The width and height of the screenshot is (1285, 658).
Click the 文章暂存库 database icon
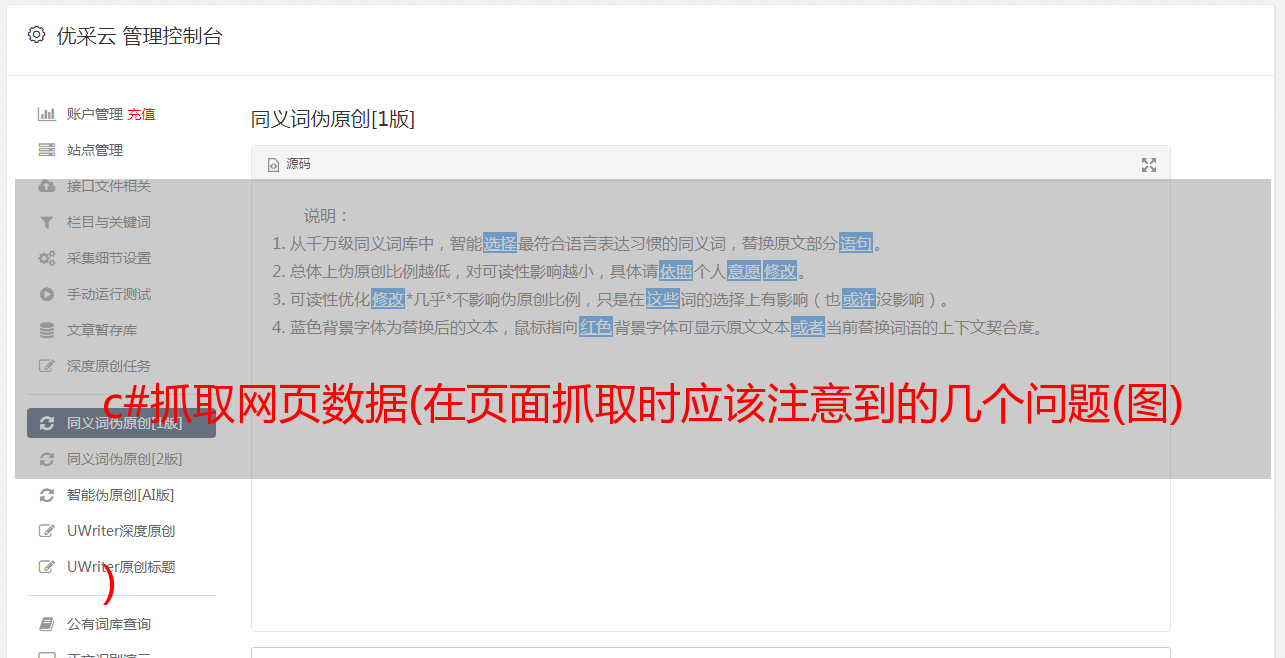point(46,330)
